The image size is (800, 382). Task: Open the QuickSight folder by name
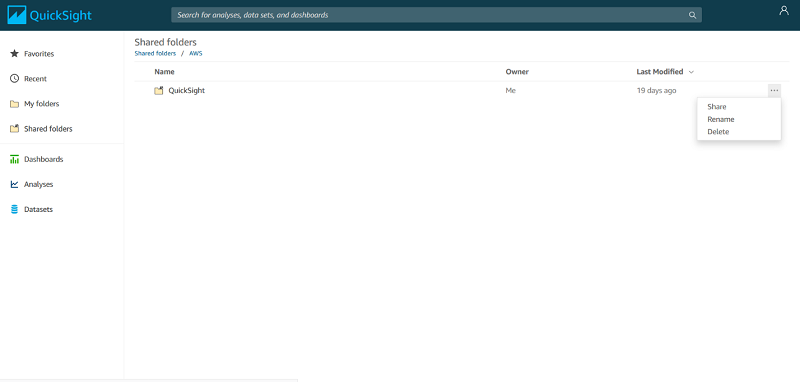186,90
